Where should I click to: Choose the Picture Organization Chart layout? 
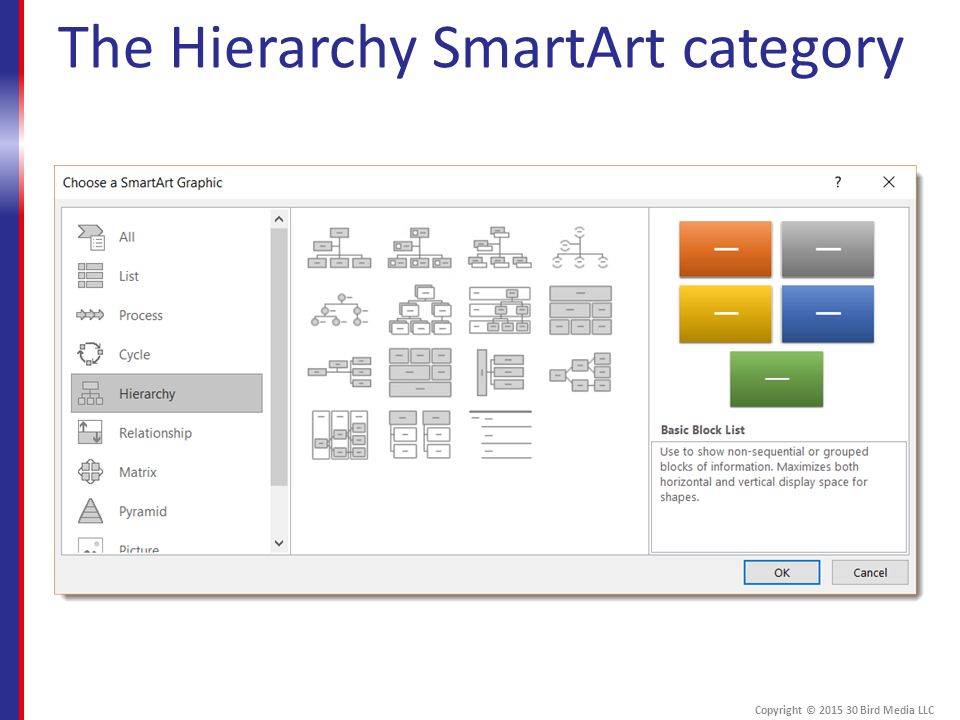[x=419, y=248]
